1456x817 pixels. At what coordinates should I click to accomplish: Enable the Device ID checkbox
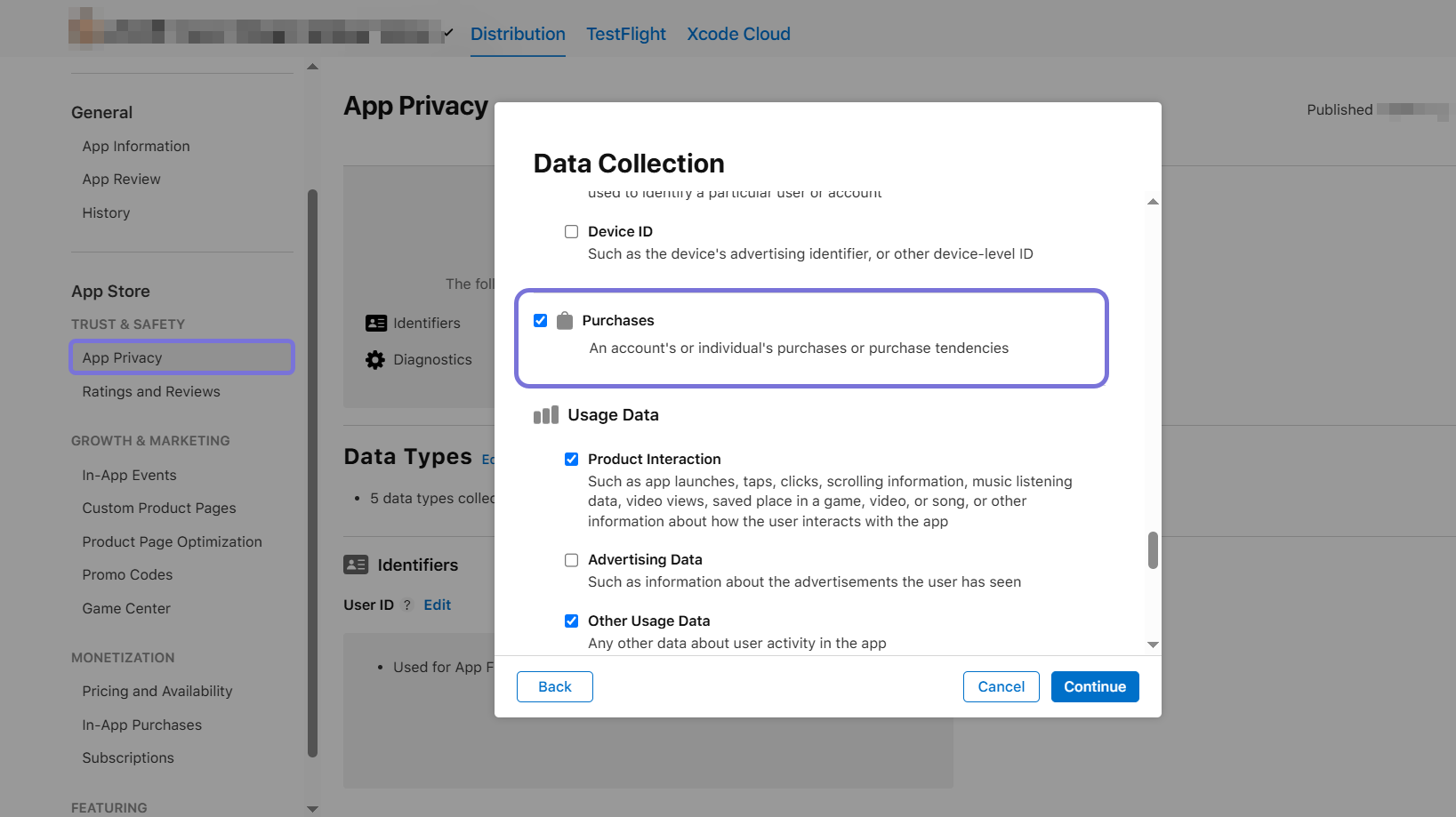571,232
